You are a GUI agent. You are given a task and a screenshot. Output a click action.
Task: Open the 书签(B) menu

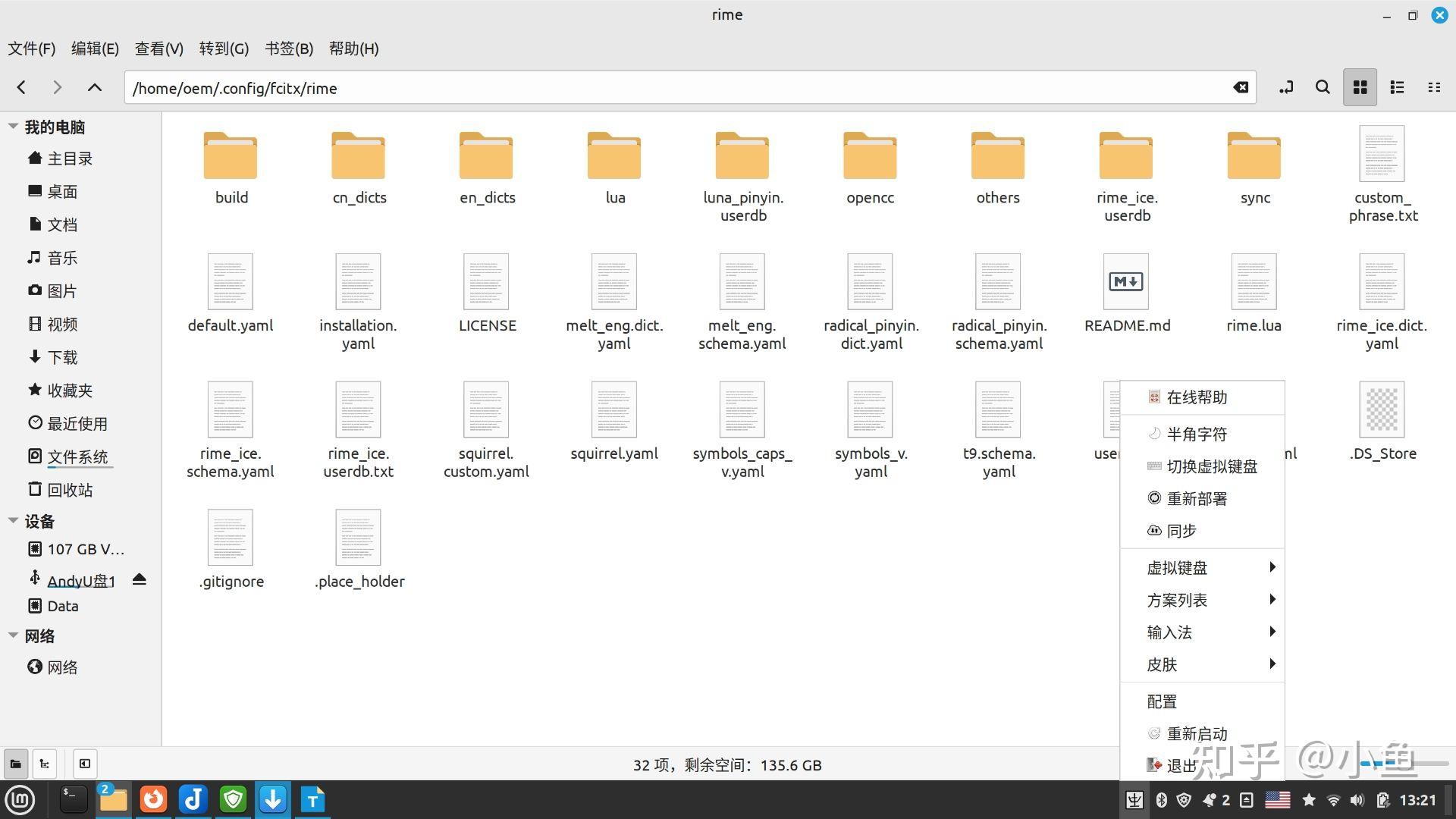coord(288,49)
